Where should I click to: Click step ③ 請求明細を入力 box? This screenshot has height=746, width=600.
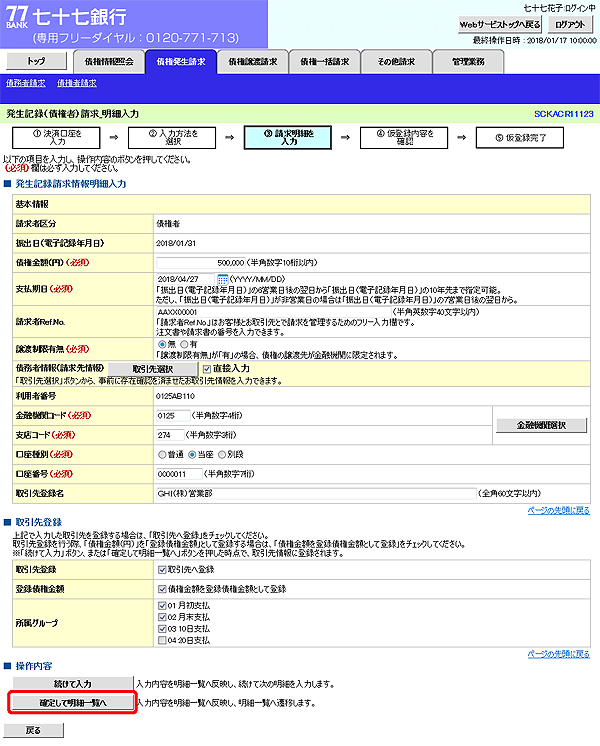pyautogui.click(x=288, y=137)
